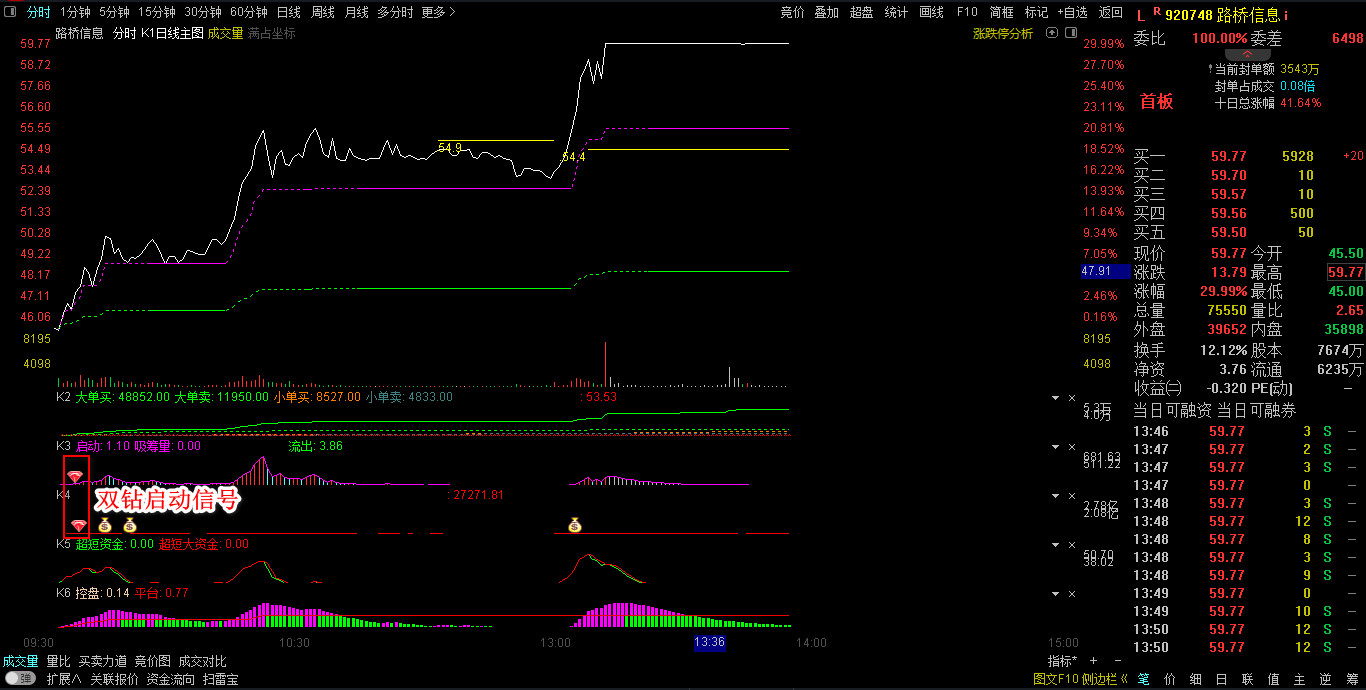This screenshot has height=690, width=1366.
Task: Open the K6 panel dropdown arrow
Action: click(1055, 594)
